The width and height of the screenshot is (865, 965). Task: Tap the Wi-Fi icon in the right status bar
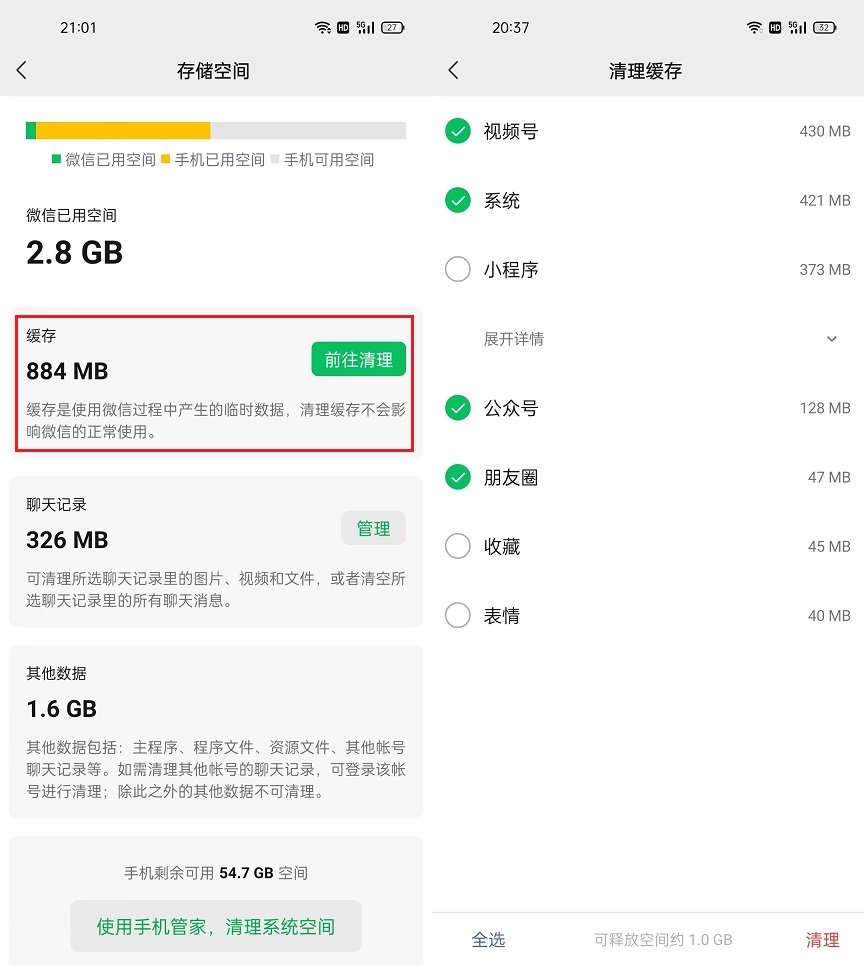coord(755,28)
